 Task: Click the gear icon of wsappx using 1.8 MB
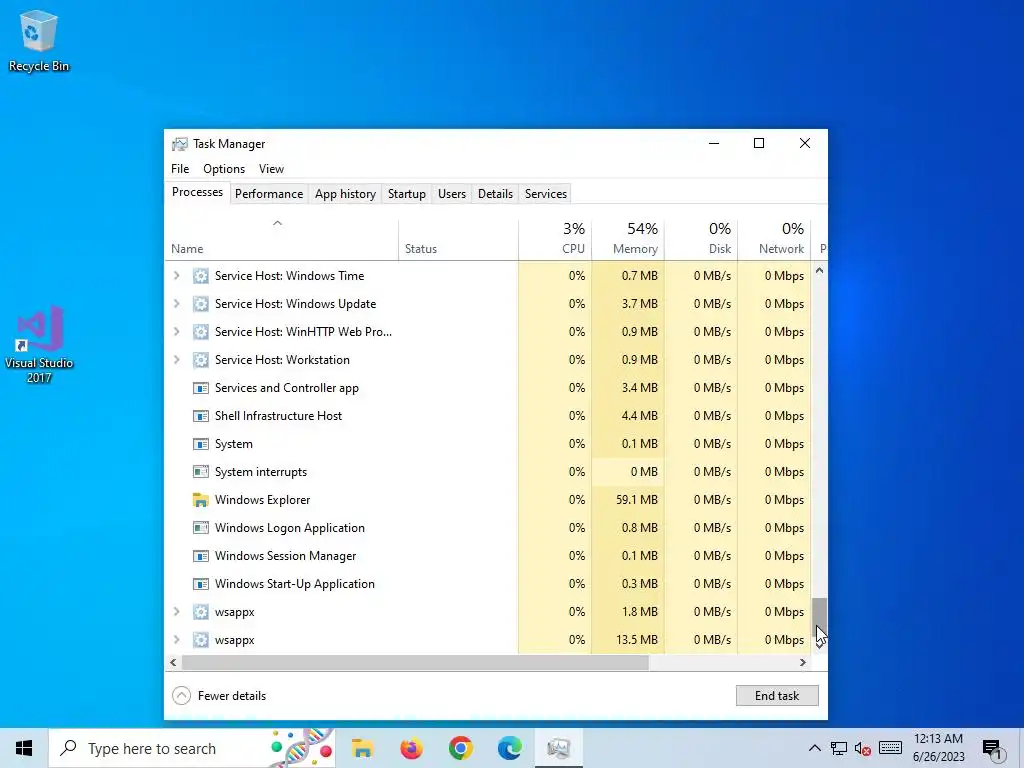[x=200, y=612]
